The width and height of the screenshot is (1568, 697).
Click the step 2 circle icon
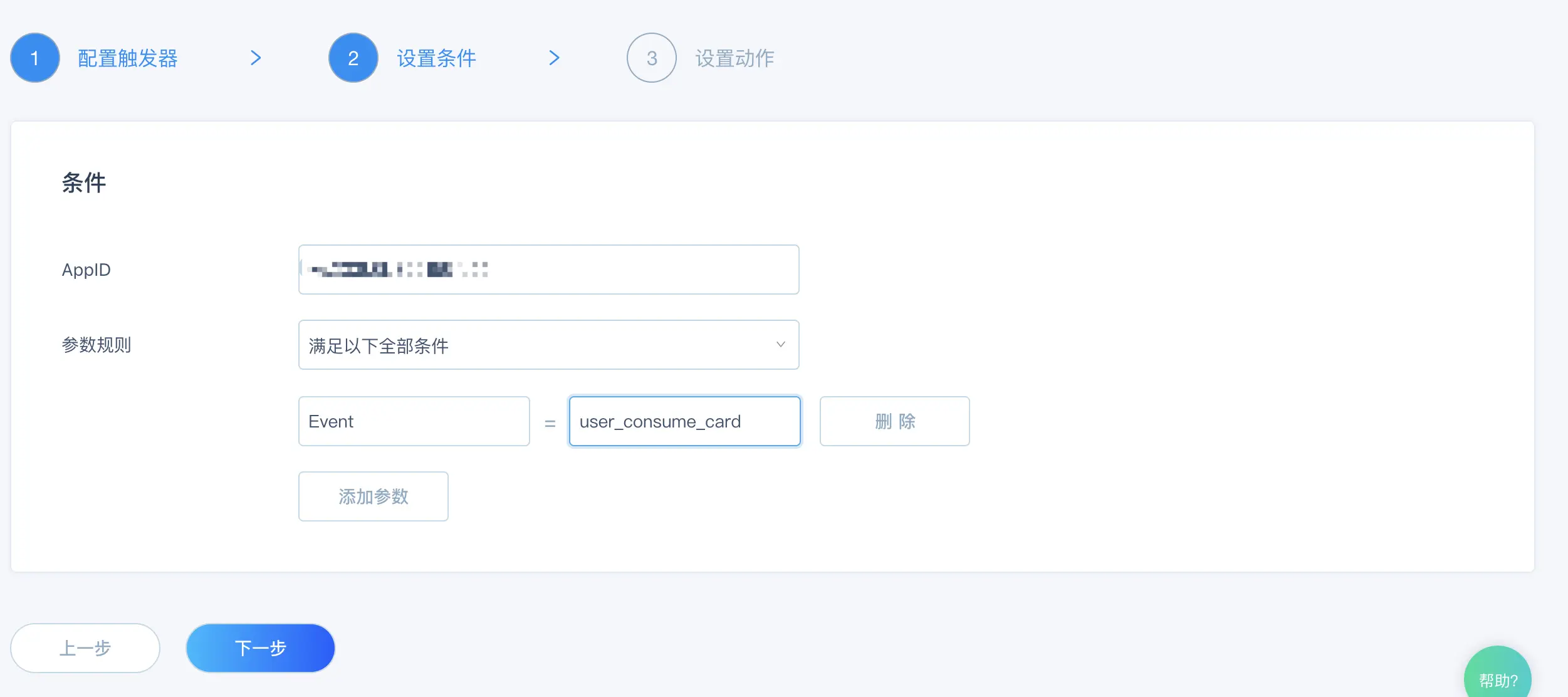coord(353,58)
